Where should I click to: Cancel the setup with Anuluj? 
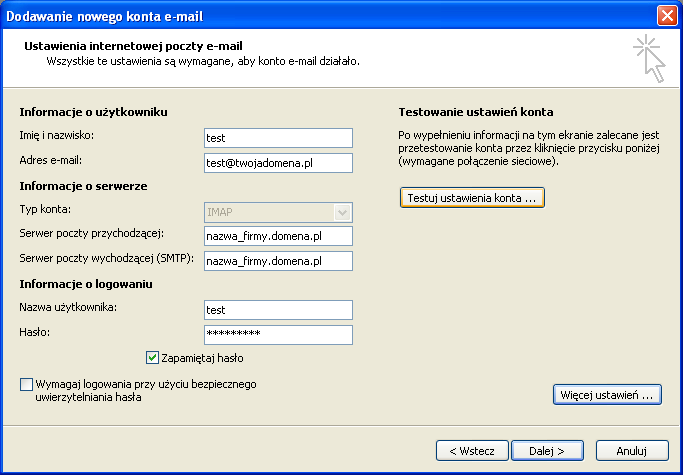point(632,451)
